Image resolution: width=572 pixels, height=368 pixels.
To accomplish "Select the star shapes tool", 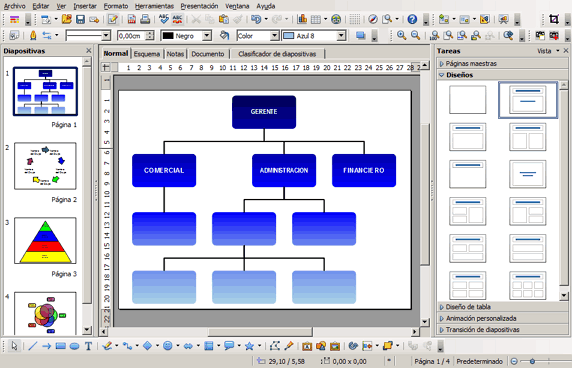I will [x=249, y=346].
